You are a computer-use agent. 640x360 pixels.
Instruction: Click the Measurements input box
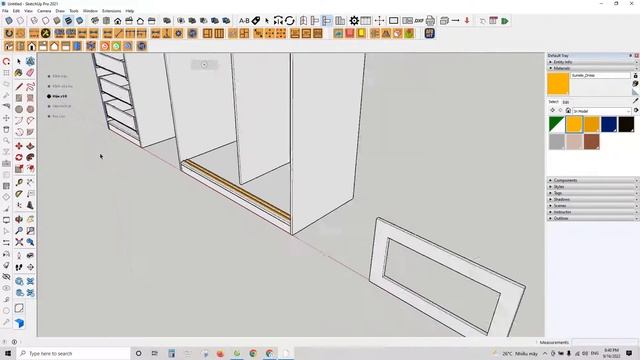point(605,342)
